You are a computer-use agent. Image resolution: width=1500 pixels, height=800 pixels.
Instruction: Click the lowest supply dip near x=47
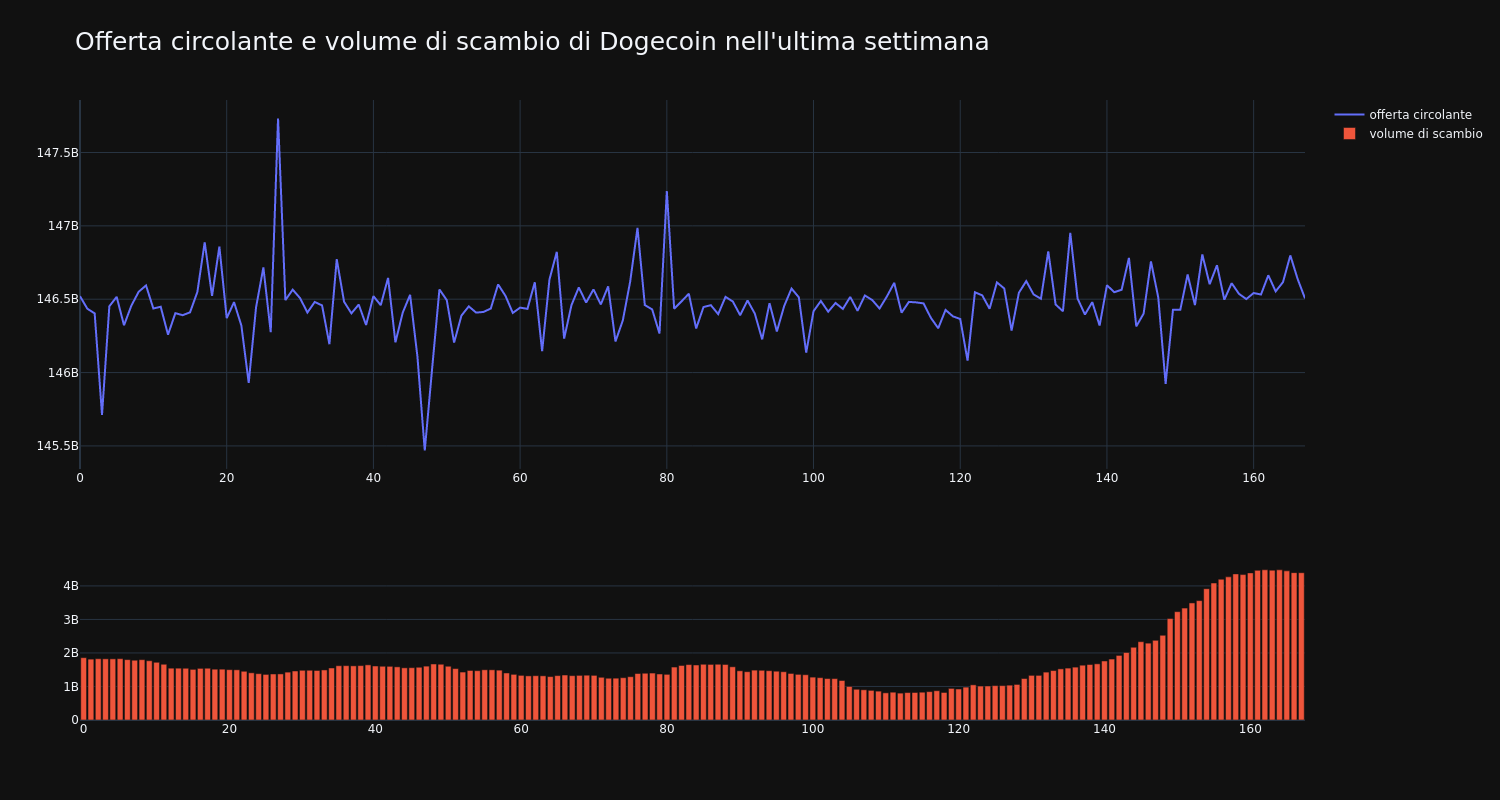424,449
